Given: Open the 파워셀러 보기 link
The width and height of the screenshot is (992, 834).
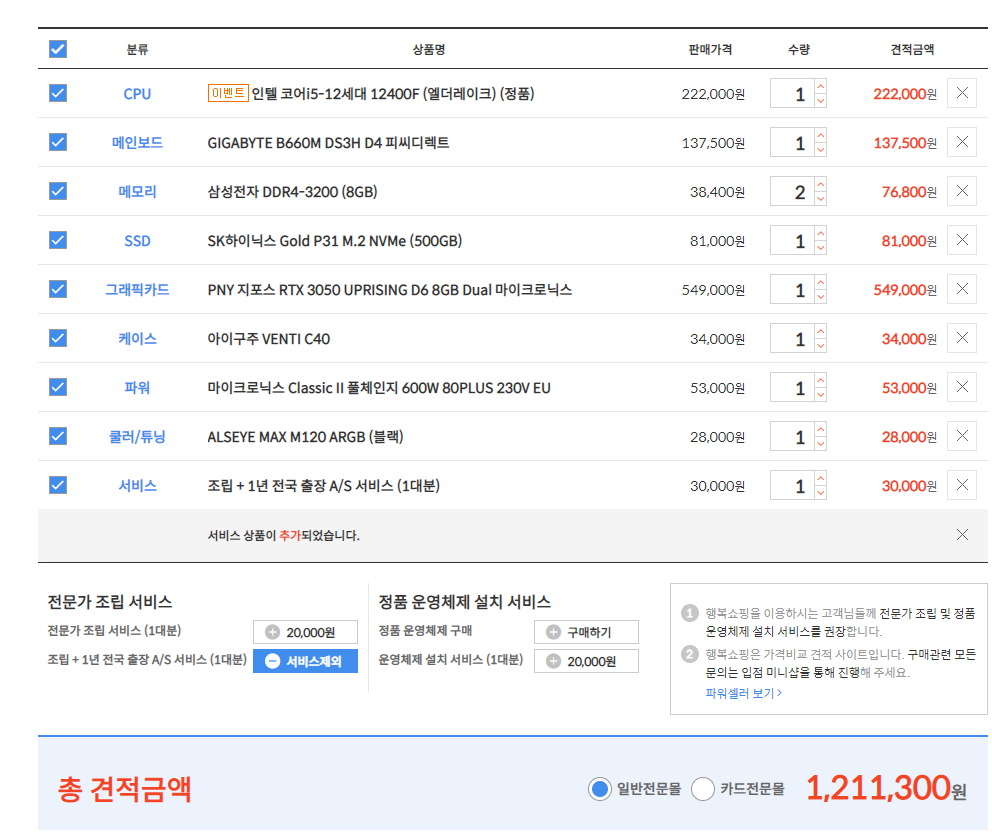Looking at the screenshot, I should click(743, 693).
